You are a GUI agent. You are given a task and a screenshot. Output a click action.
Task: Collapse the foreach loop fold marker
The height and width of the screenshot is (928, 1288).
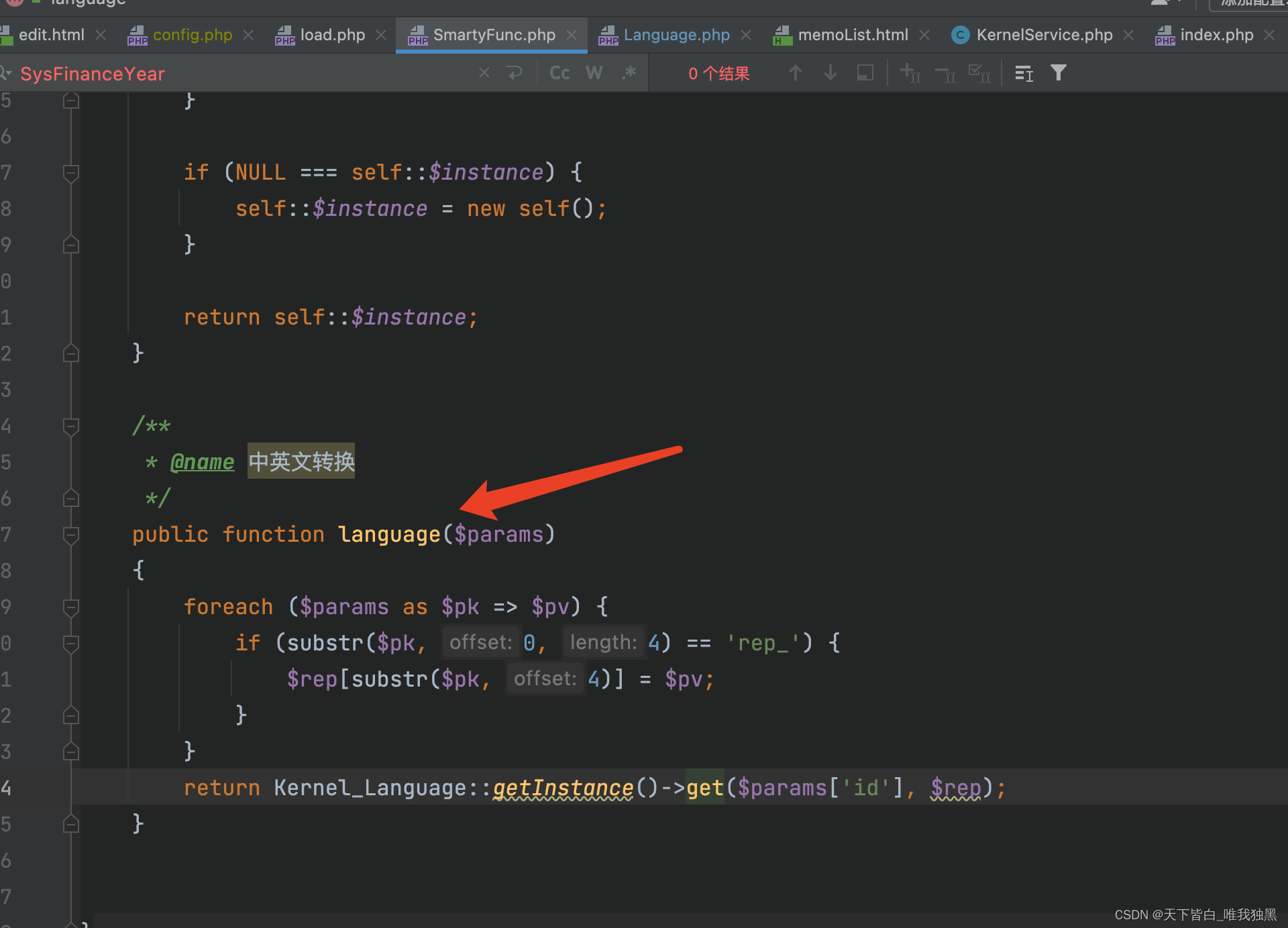point(70,607)
